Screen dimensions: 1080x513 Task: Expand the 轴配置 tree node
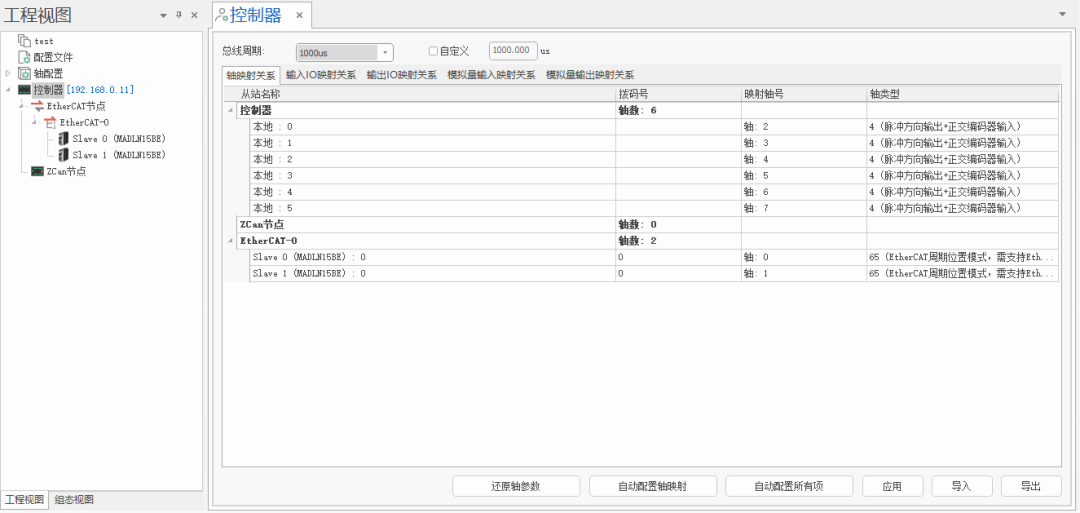[8, 74]
